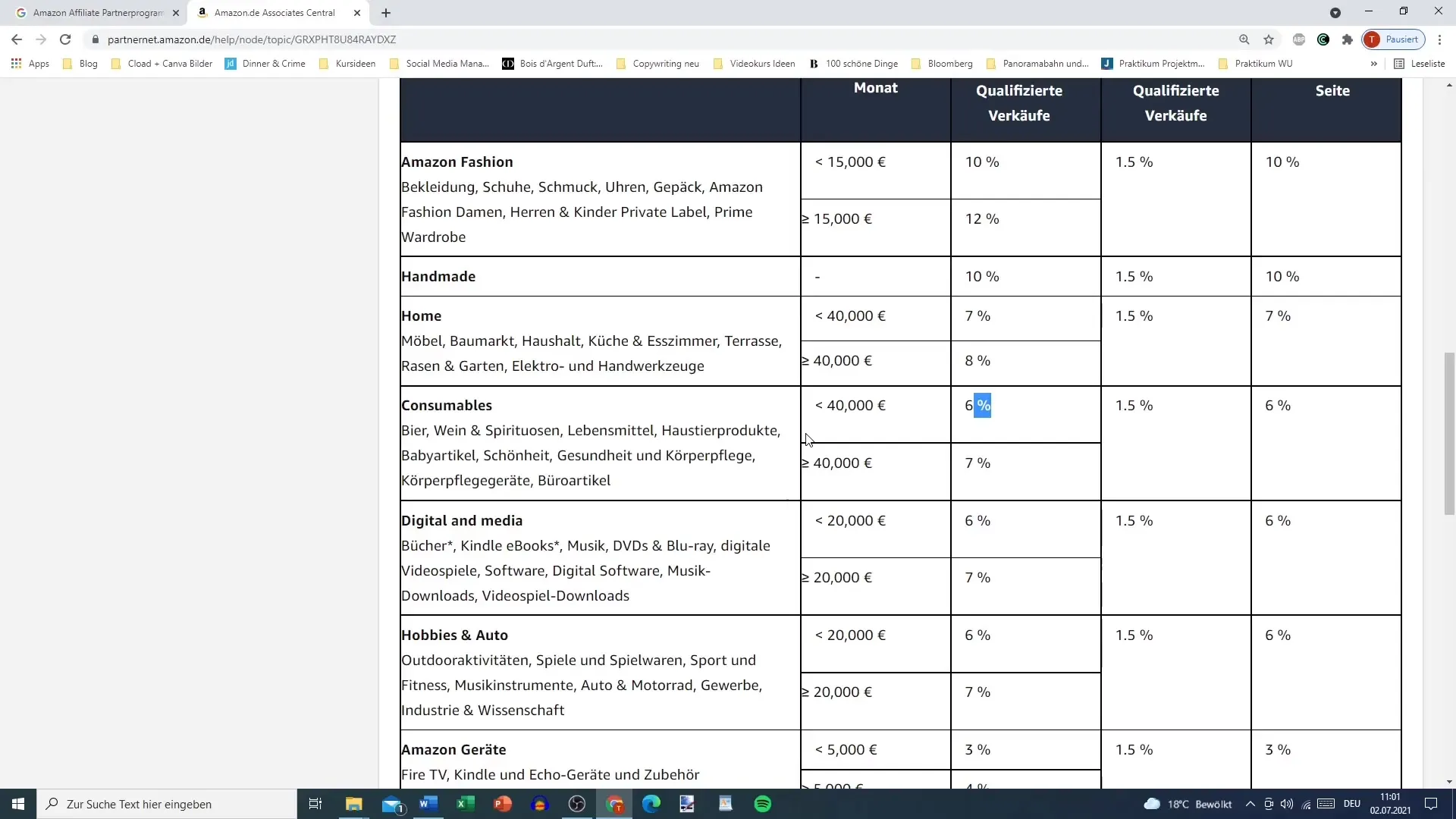Show hidden system tray icons
This screenshot has width=1456, height=819.
coord(1250,804)
